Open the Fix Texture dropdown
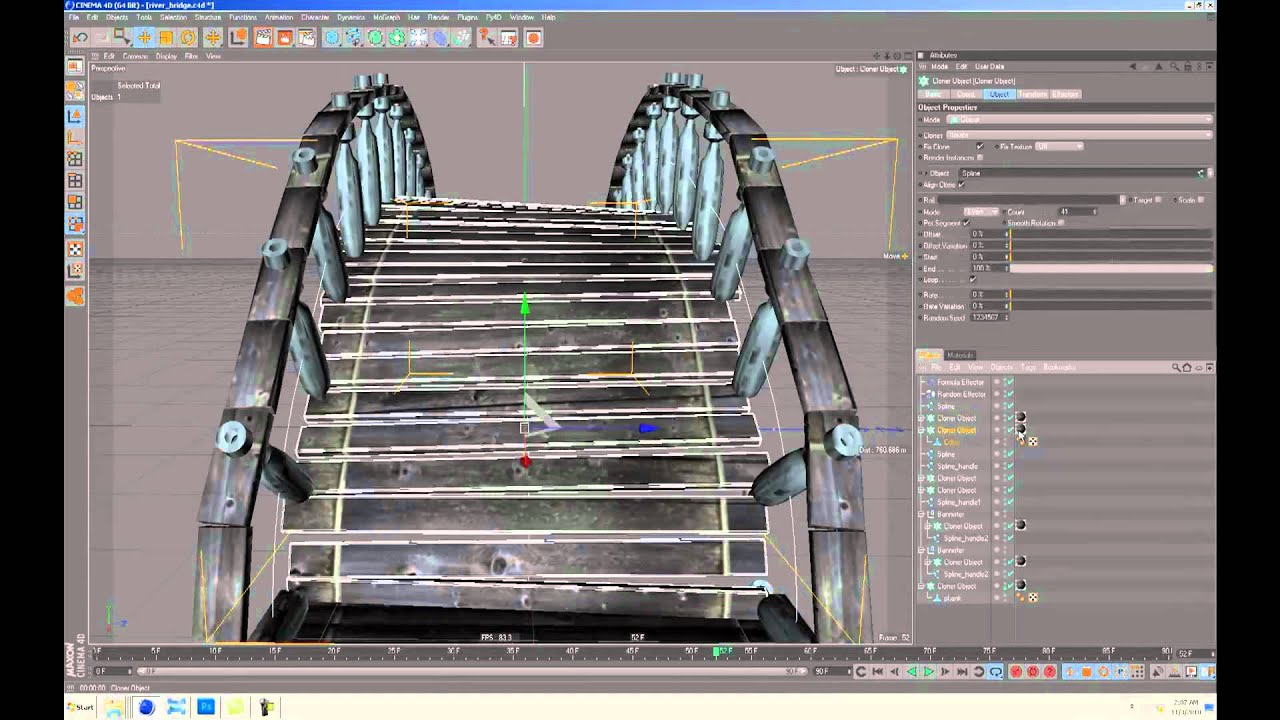 (1059, 146)
